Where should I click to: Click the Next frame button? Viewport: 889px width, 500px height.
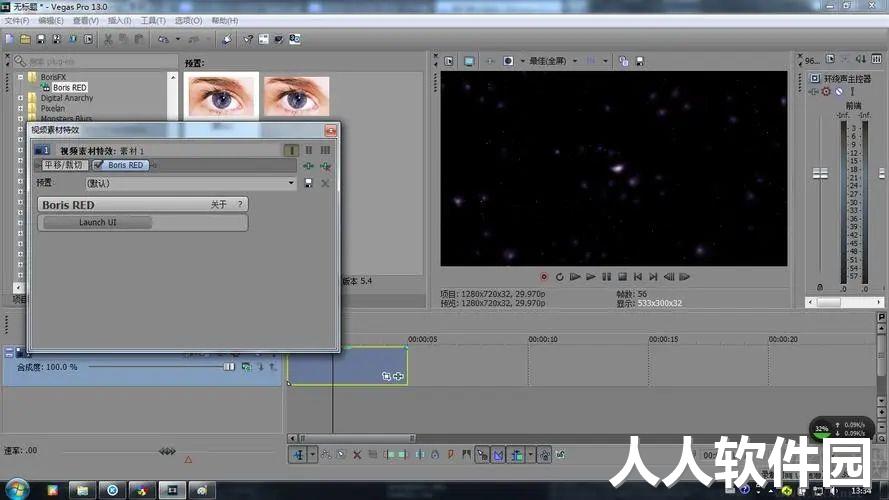[x=684, y=277]
